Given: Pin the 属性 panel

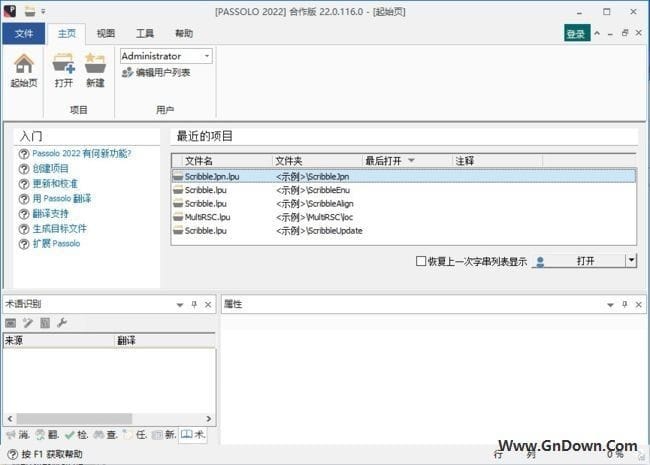Looking at the screenshot, I should 625,305.
